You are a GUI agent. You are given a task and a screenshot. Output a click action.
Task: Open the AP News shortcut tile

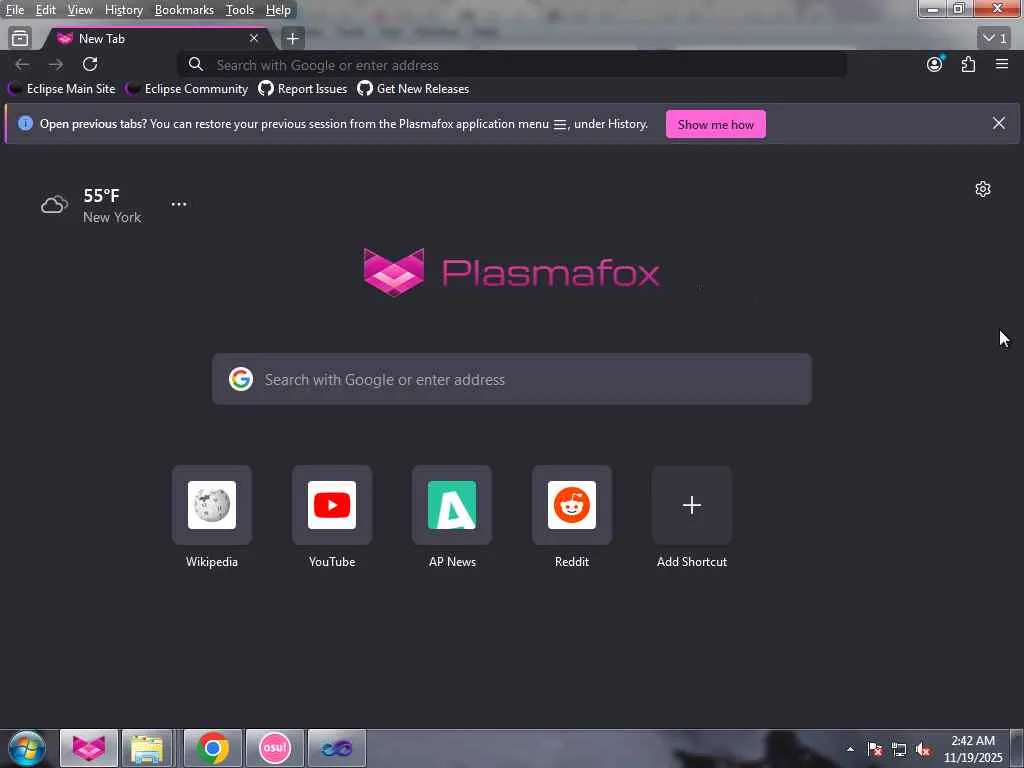click(x=452, y=505)
